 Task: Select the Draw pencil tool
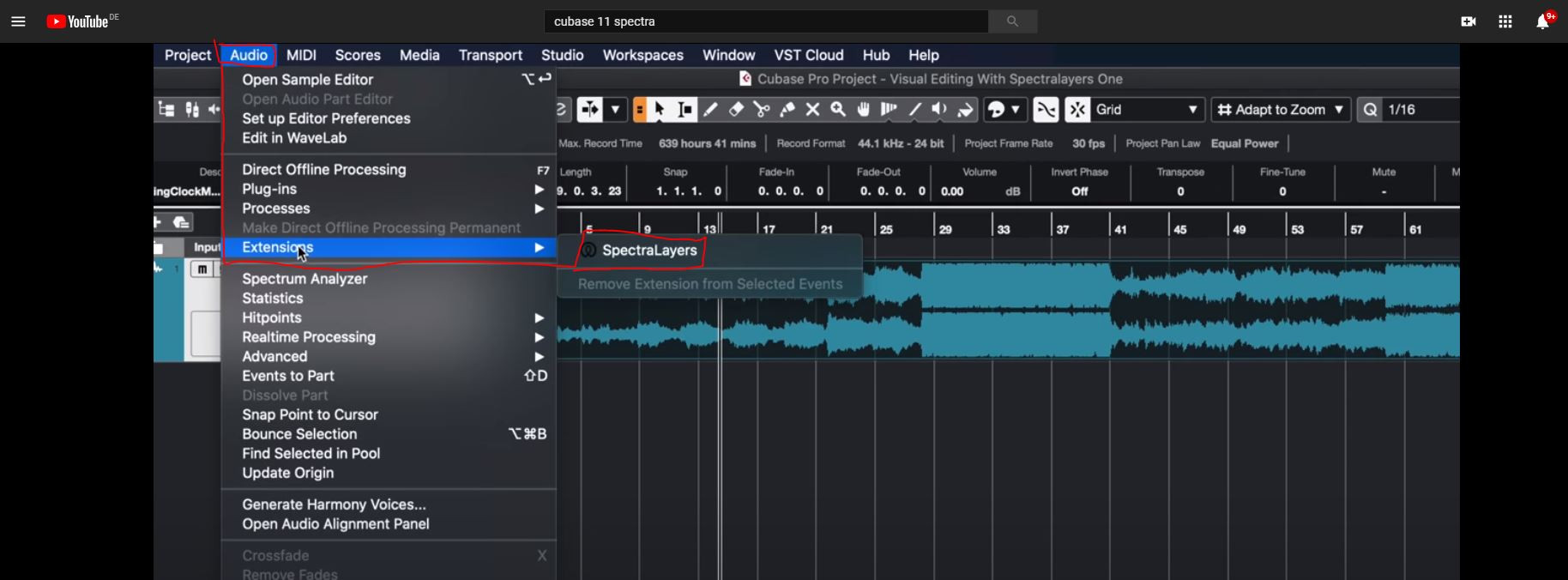point(710,110)
